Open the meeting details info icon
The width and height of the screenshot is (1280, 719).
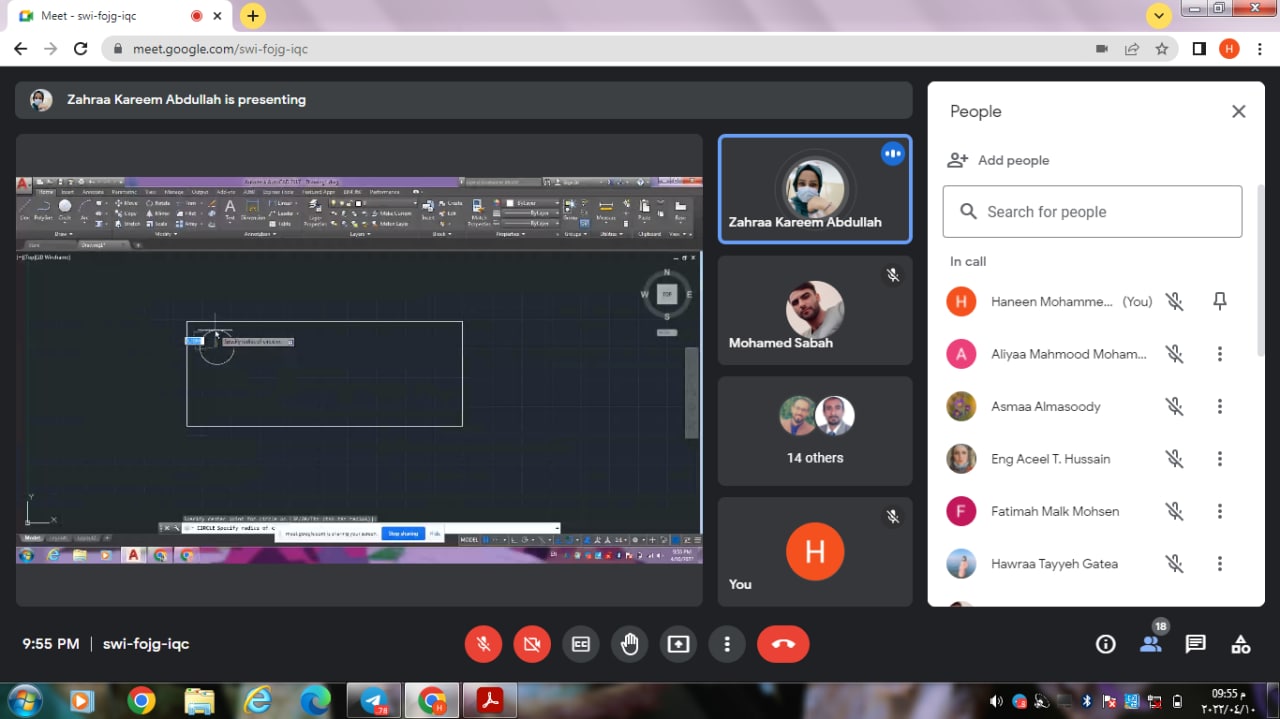[1105, 644]
